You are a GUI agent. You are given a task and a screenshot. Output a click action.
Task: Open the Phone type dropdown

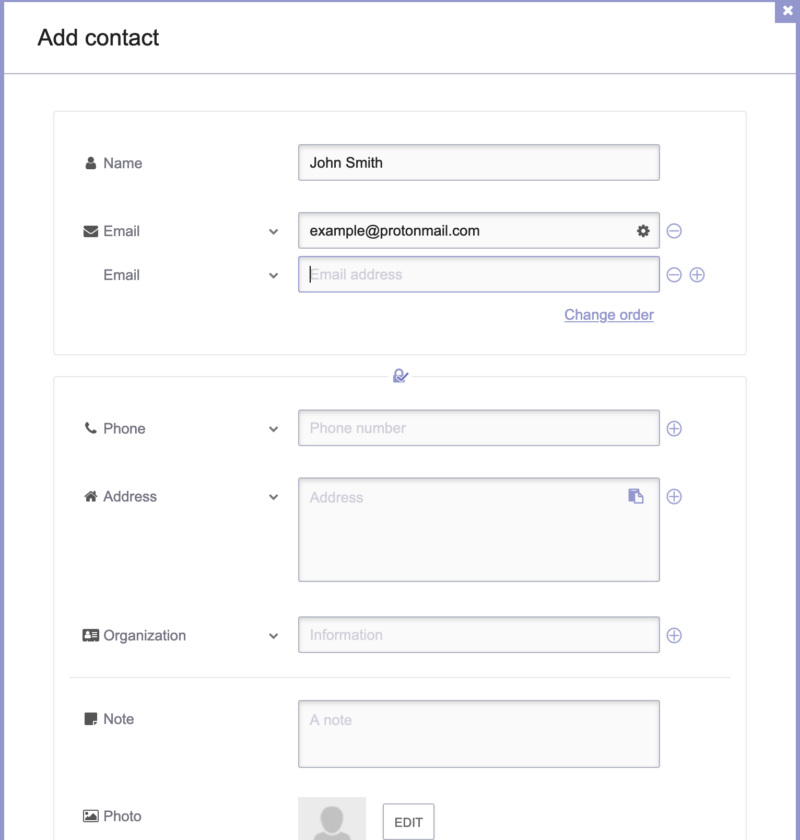(273, 429)
